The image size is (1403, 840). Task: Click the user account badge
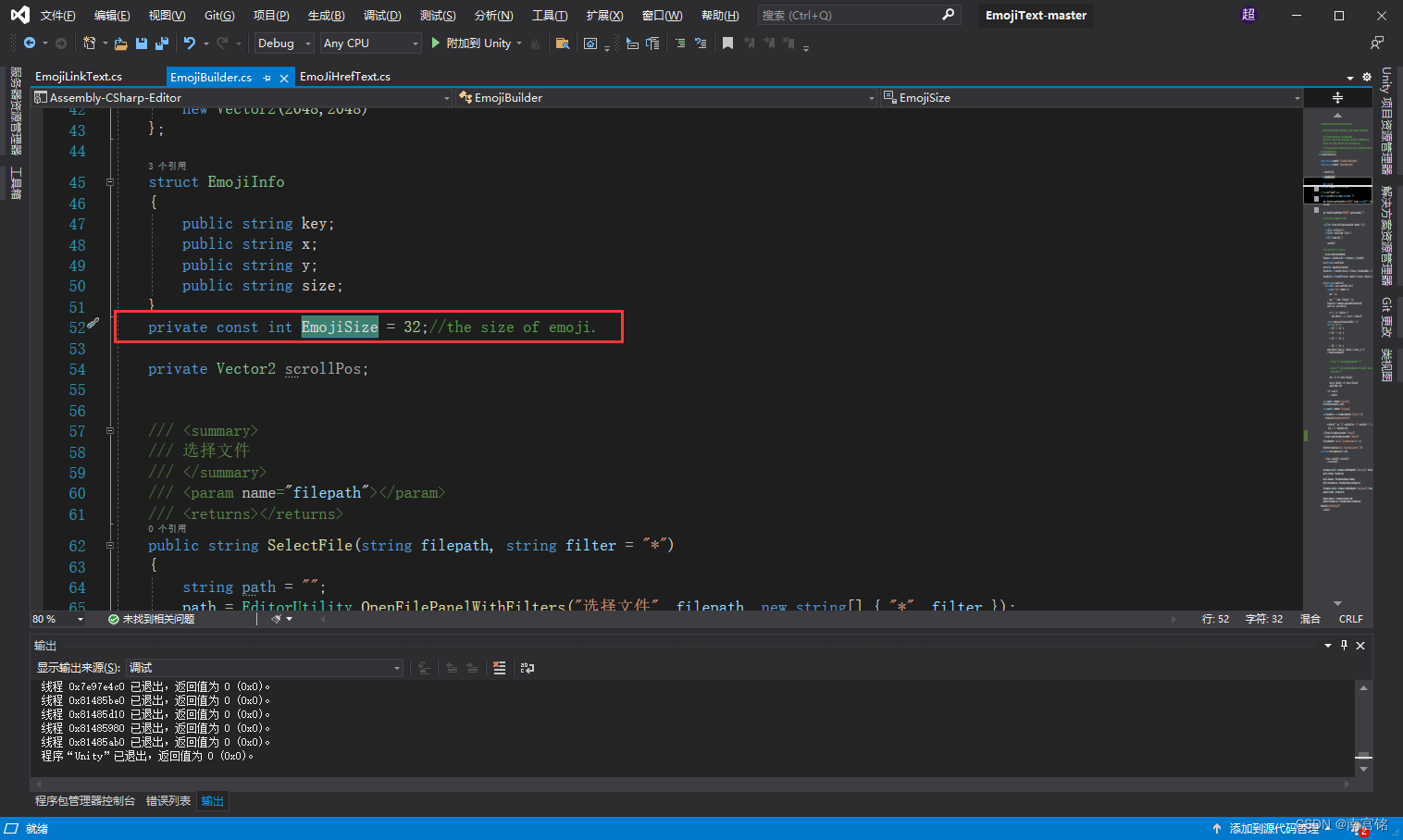1248,15
